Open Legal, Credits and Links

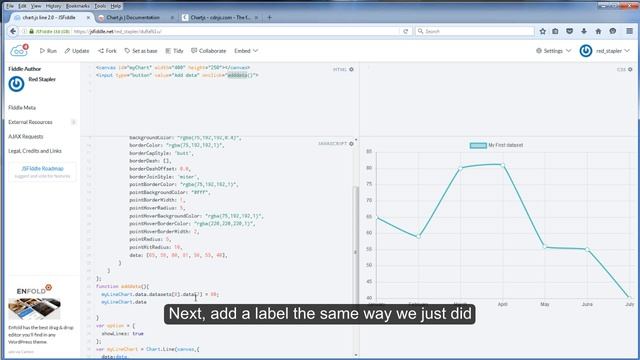35,151
